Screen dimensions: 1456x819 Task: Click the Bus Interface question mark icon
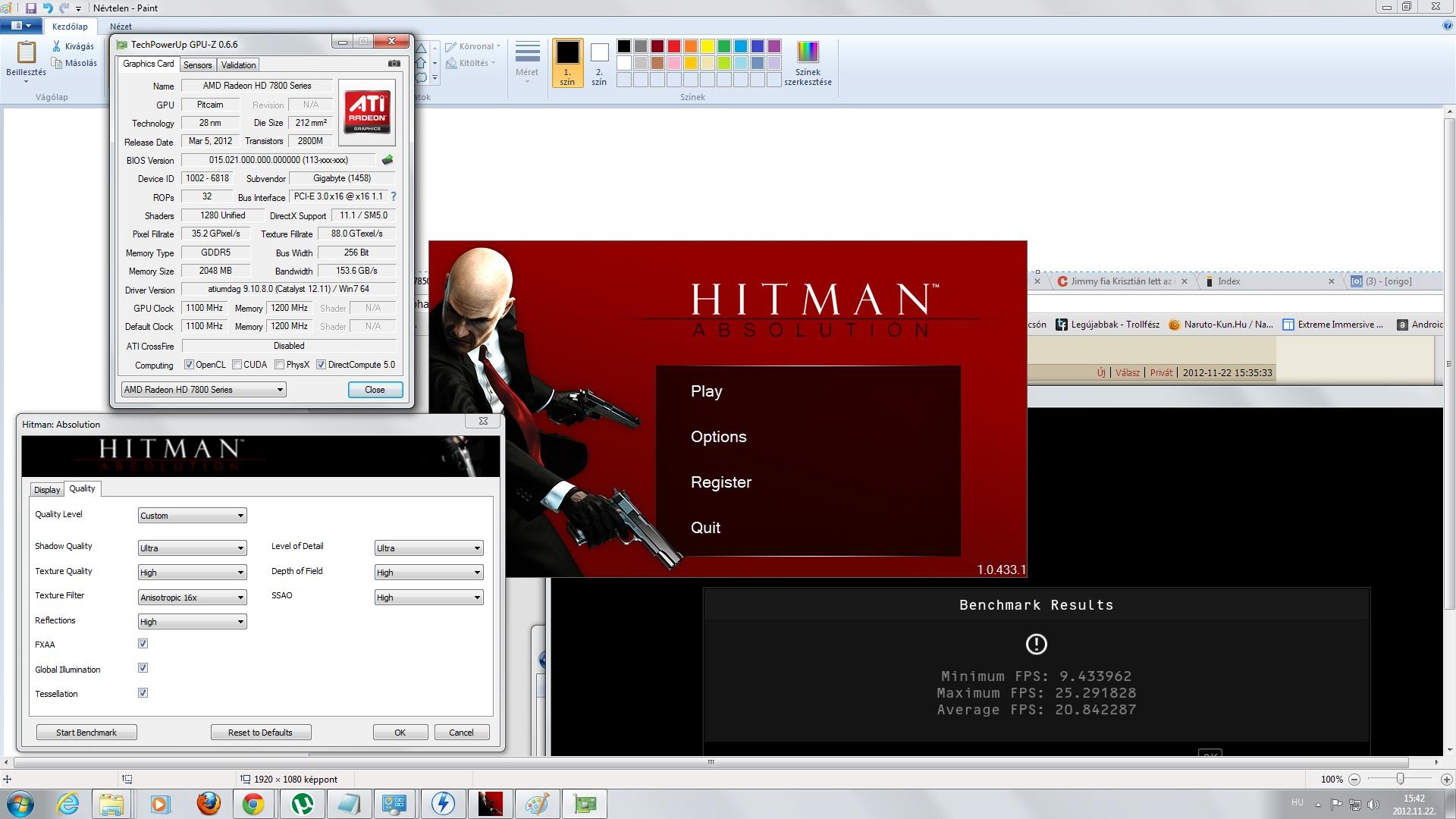point(394,196)
